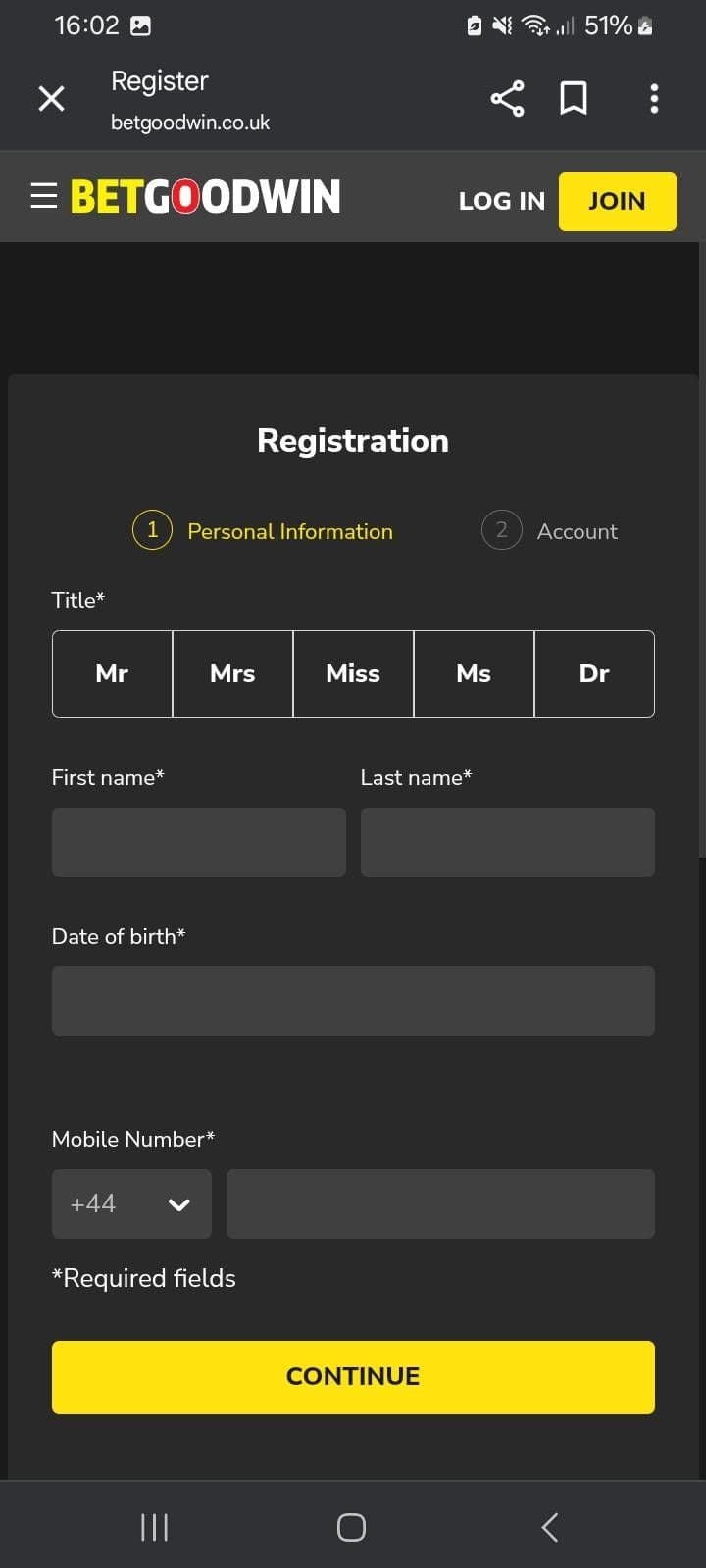Image resolution: width=706 pixels, height=1568 pixels.
Task: Expand the +44 country code dropdown
Action: pyautogui.click(x=131, y=1203)
